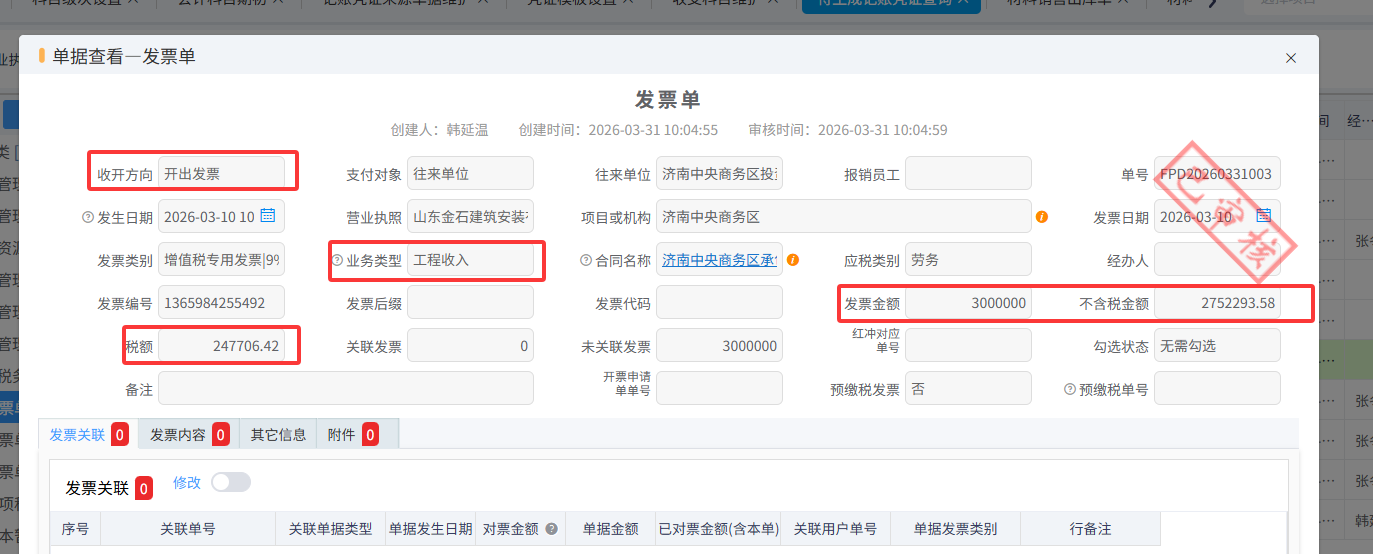Toggle the 修改 switch in 发票关联
The height and width of the screenshot is (554, 1373).
click(x=231, y=482)
